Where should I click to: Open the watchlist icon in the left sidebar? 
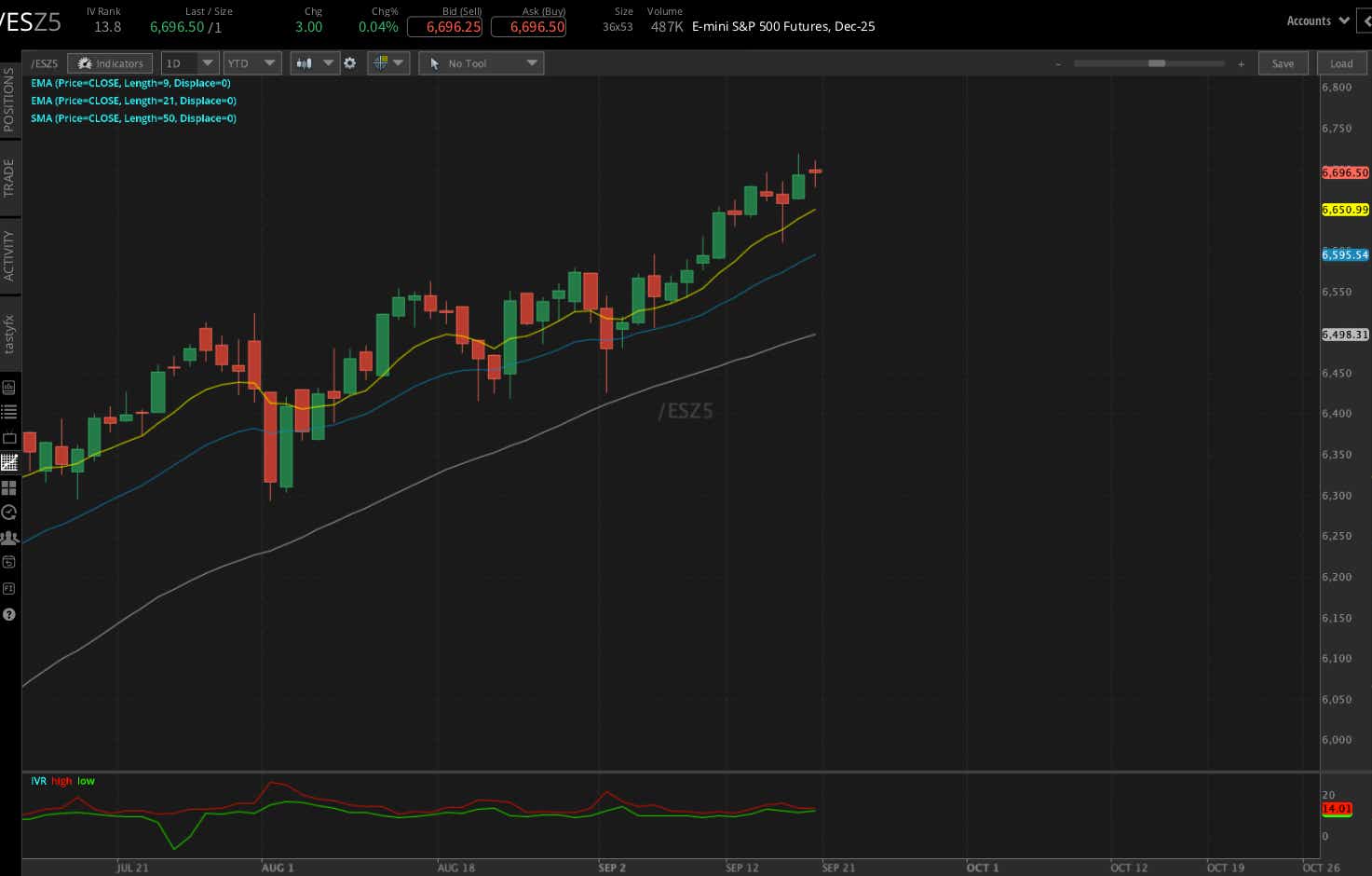pyautogui.click(x=9, y=411)
